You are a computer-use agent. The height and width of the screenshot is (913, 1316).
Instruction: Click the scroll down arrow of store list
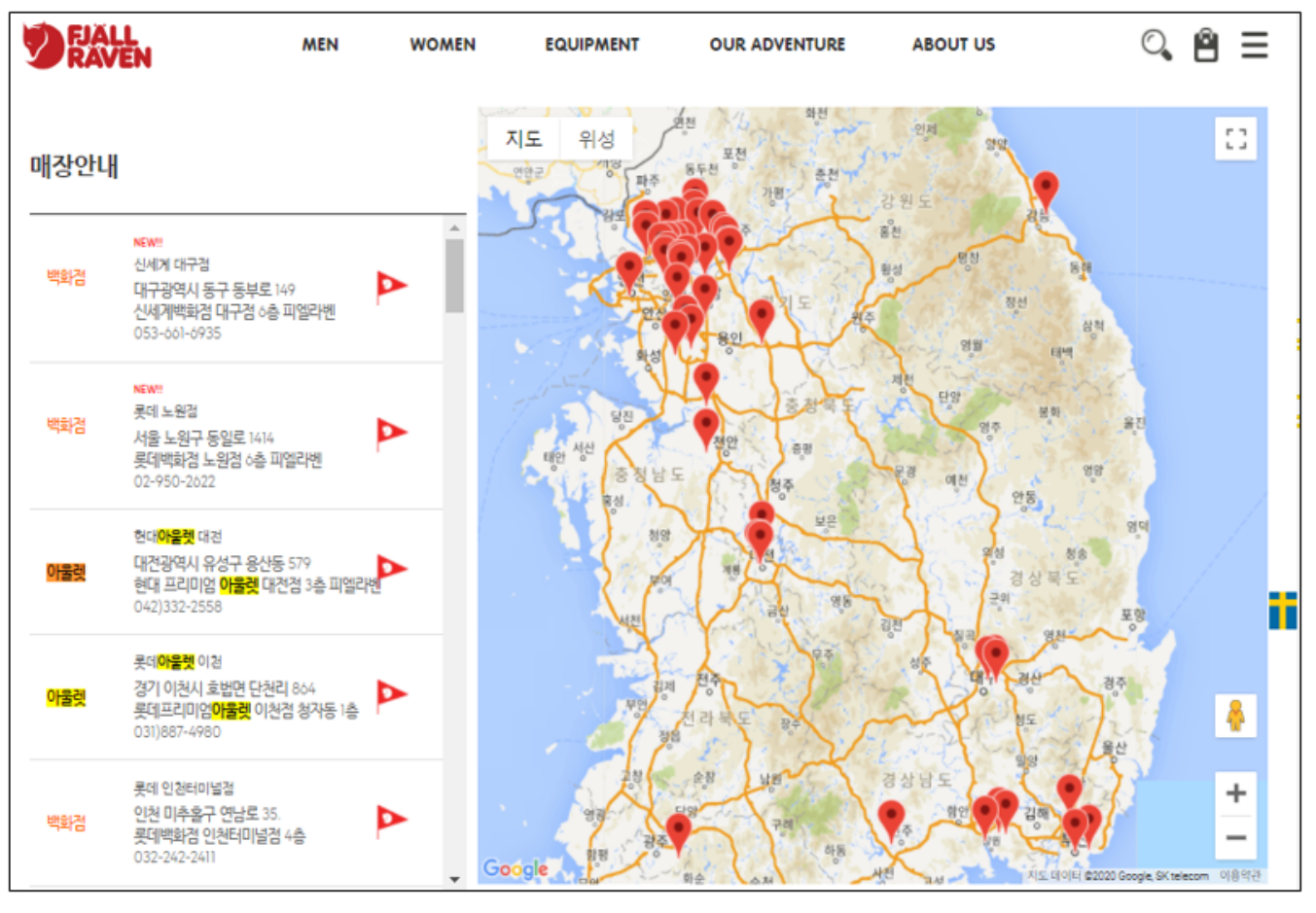(x=454, y=879)
